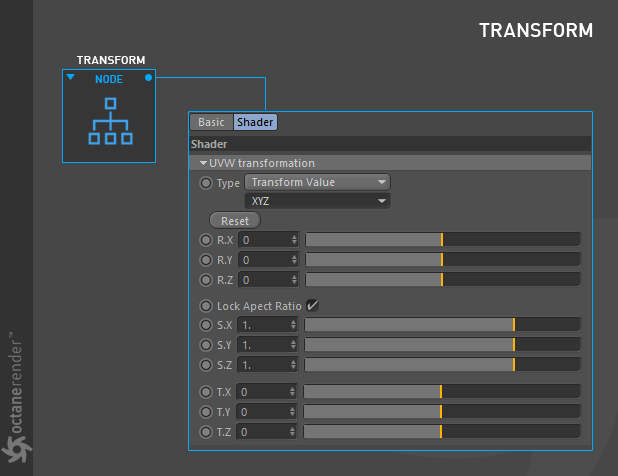Click the radio circle beside Lock Aspect Ratio
Viewport: 618px width, 476px height.
point(206,306)
